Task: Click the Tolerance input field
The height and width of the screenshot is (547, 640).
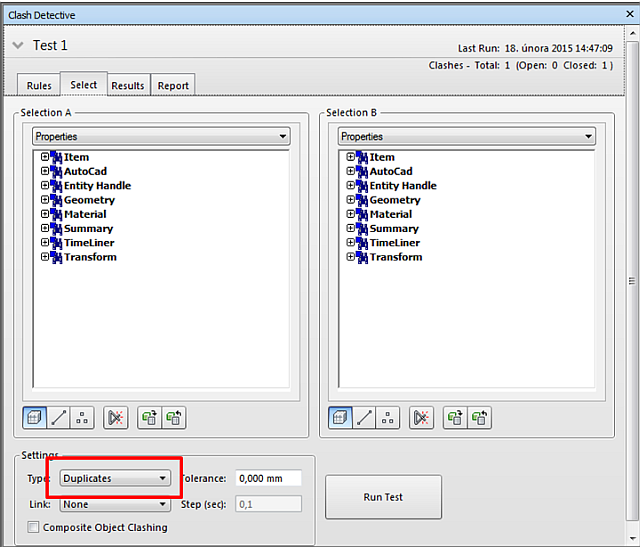Action: [268, 478]
